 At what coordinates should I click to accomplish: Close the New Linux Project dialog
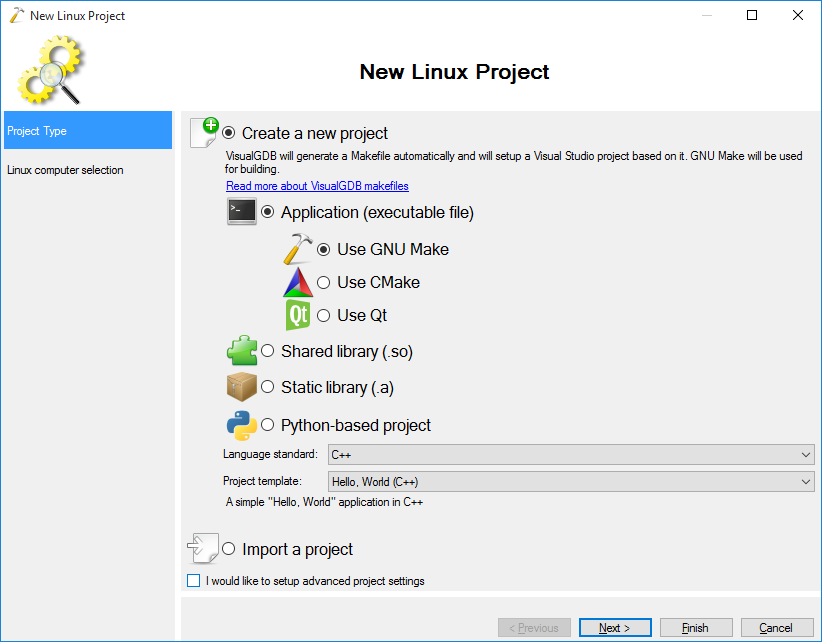click(x=798, y=15)
